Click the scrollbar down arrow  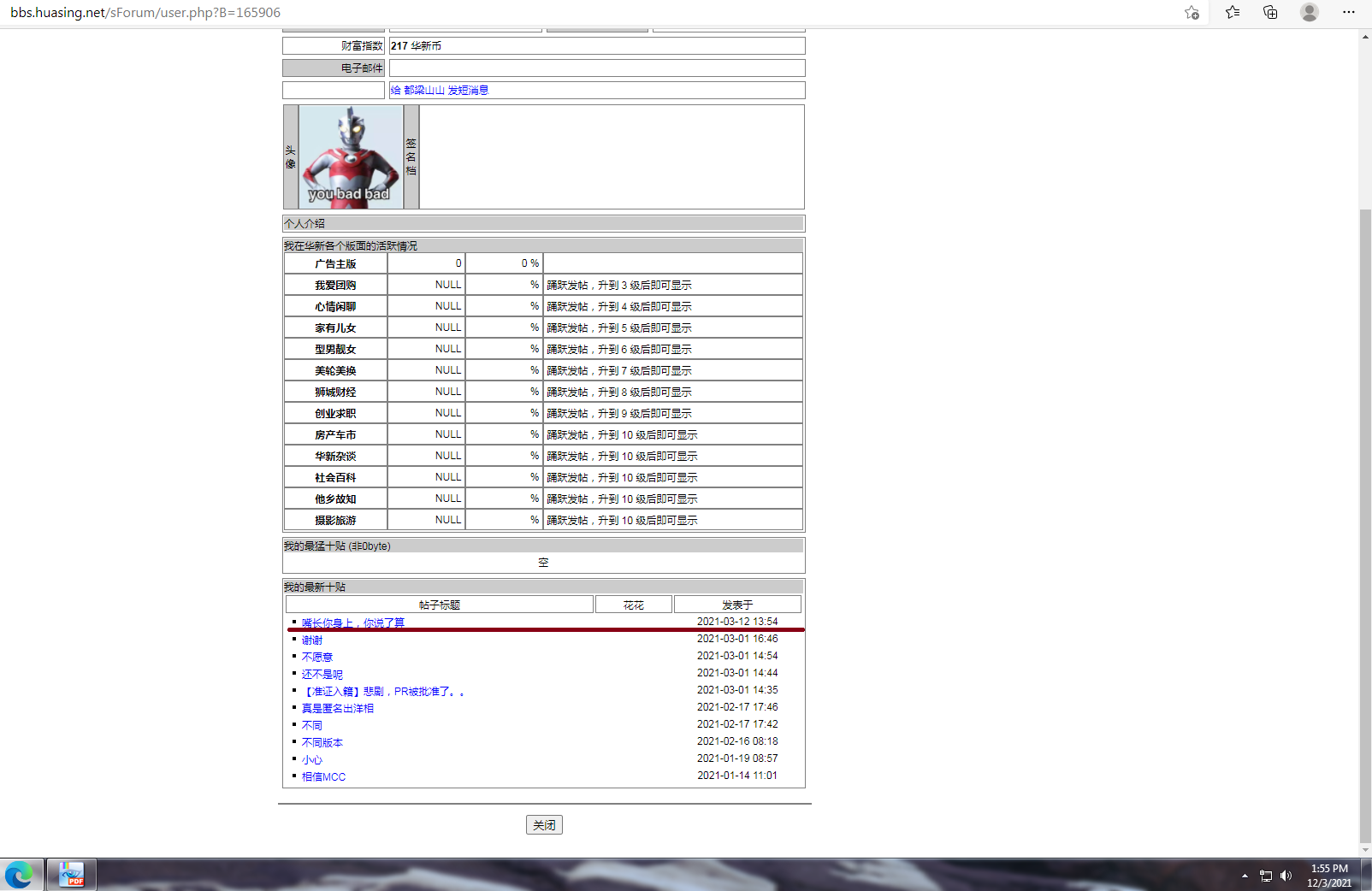[x=1365, y=850]
